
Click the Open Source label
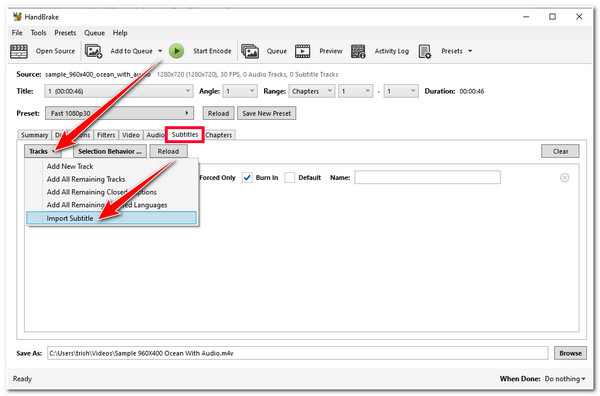(55, 51)
